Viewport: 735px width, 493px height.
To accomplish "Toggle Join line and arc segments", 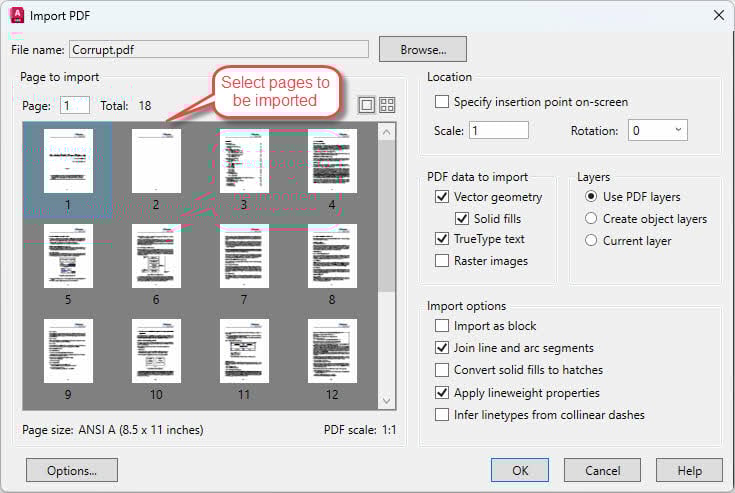I will pos(442,348).
